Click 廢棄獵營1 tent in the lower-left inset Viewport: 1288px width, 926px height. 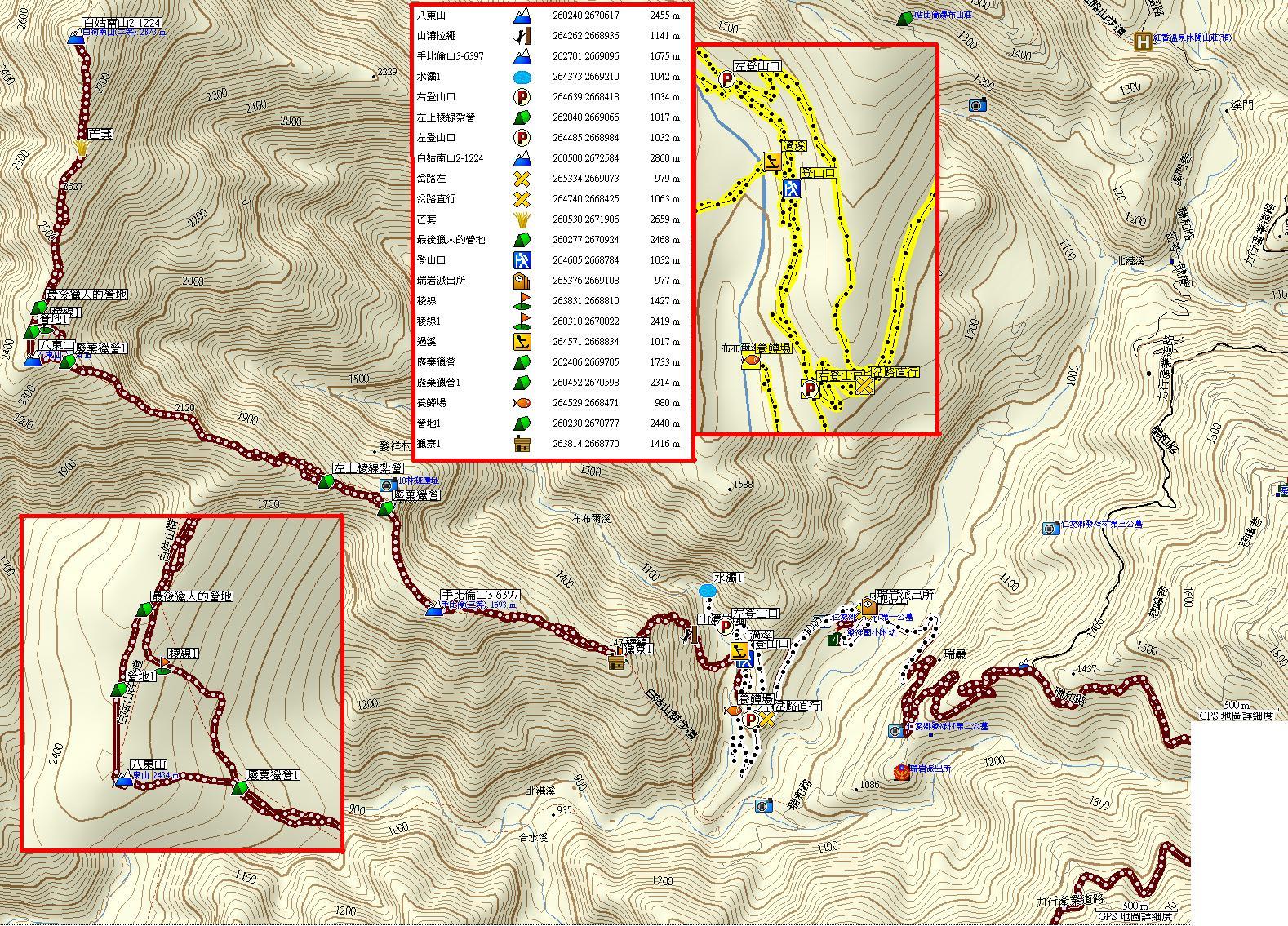pos(239,788)
